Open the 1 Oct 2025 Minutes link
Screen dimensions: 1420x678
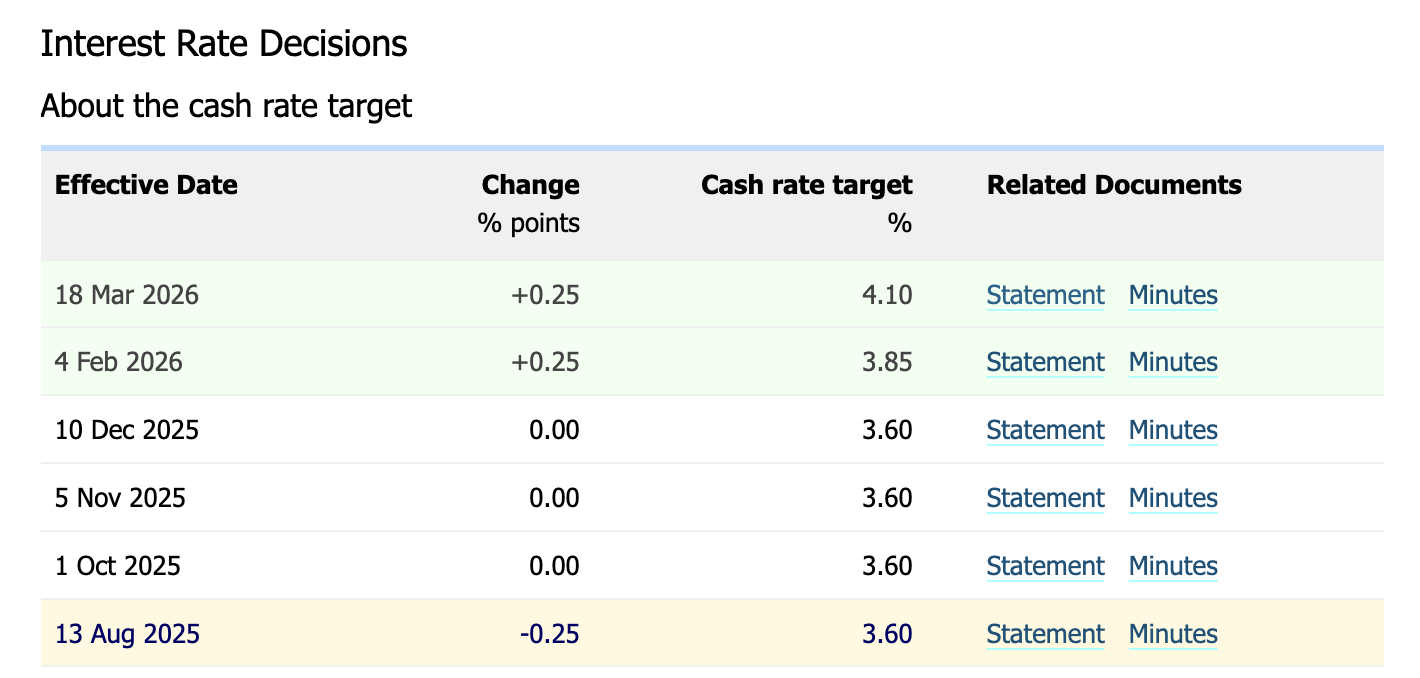[x=1173, y=566]
